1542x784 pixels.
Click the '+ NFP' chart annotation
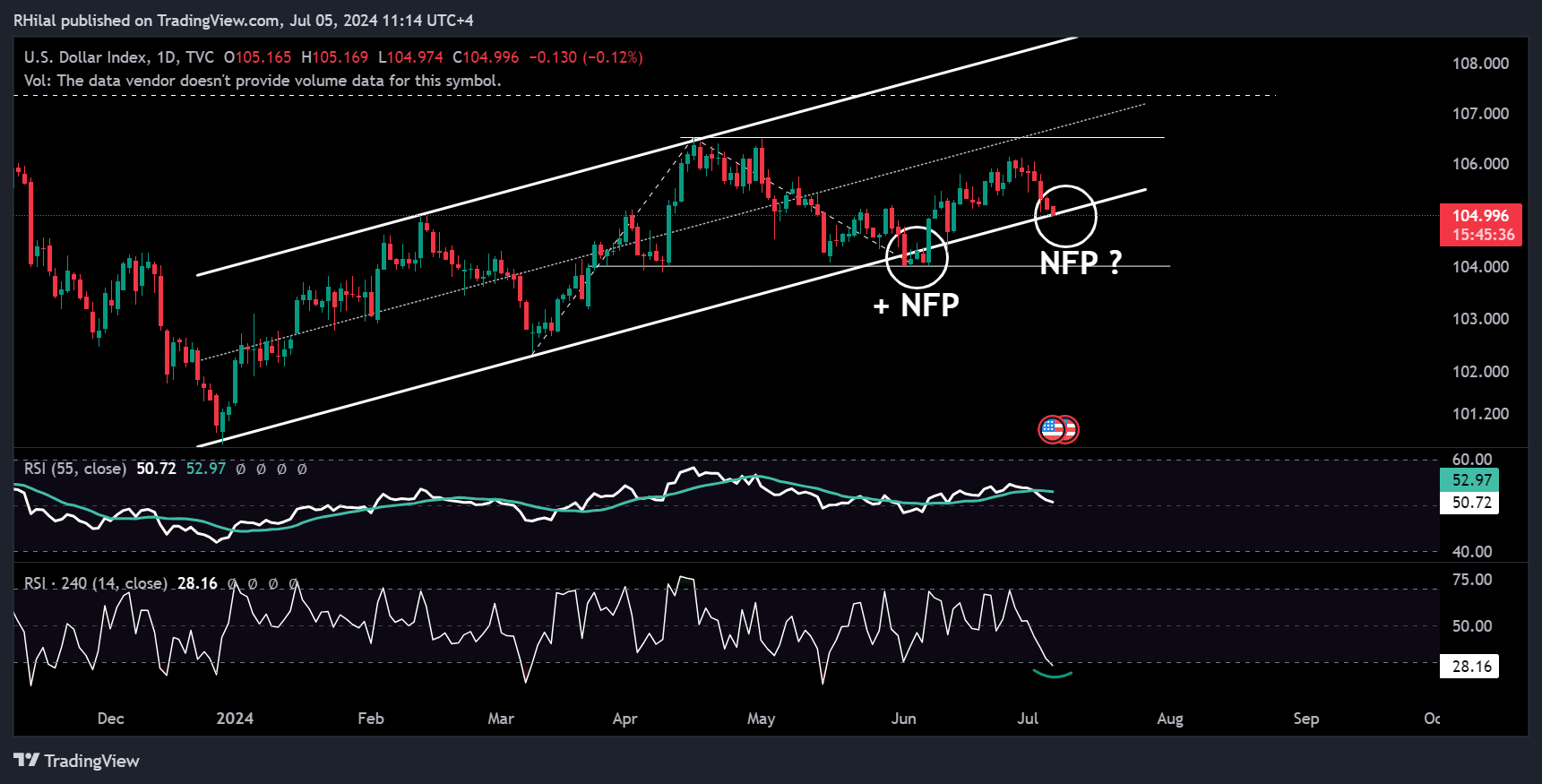coord(917,306)
